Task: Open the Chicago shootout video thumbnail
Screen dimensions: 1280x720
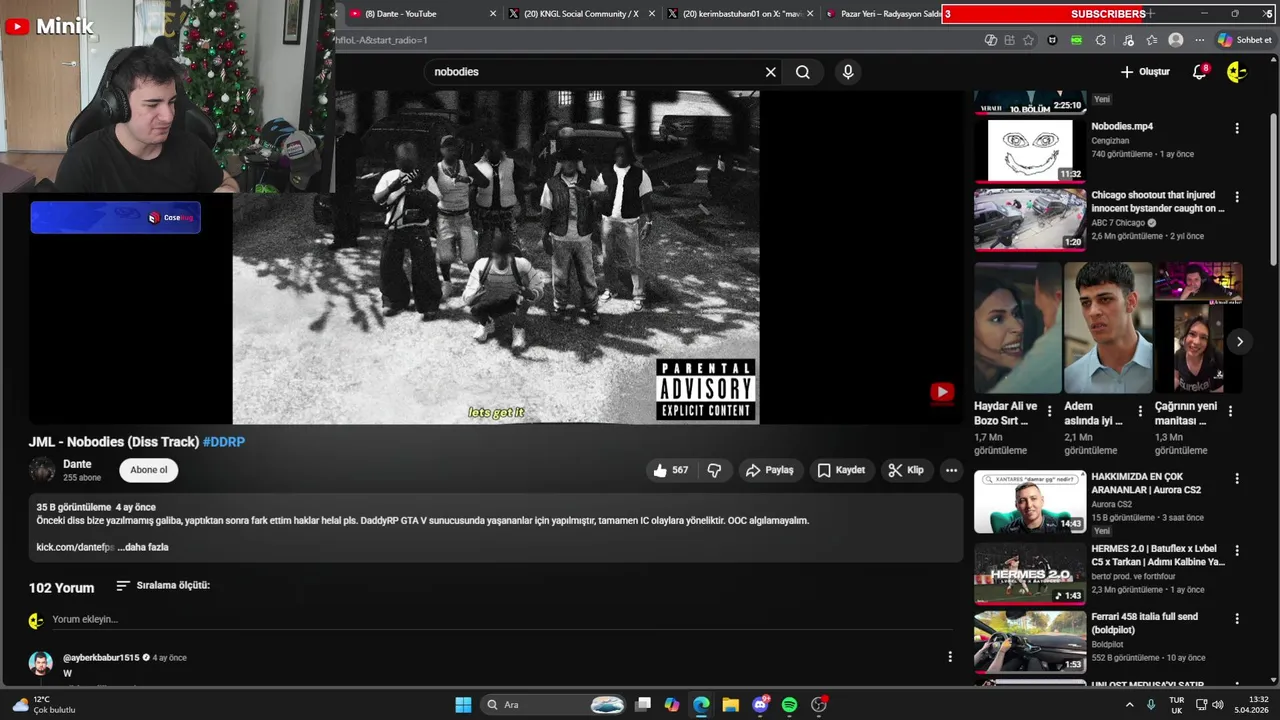Action: tap(1030, 220)
